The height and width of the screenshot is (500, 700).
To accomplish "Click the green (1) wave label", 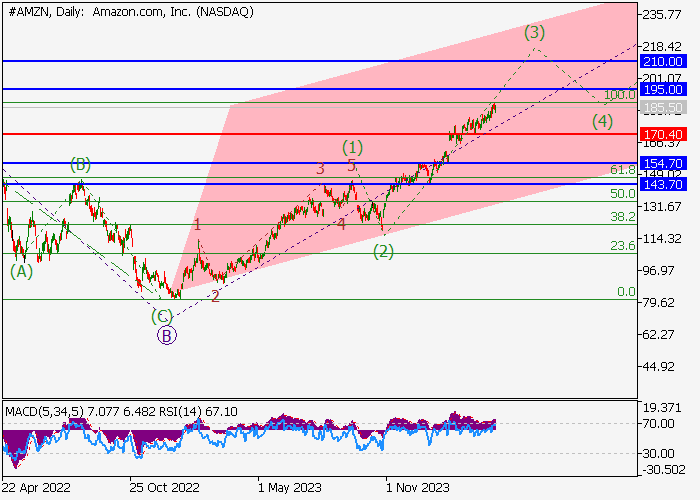I will 353,147.
